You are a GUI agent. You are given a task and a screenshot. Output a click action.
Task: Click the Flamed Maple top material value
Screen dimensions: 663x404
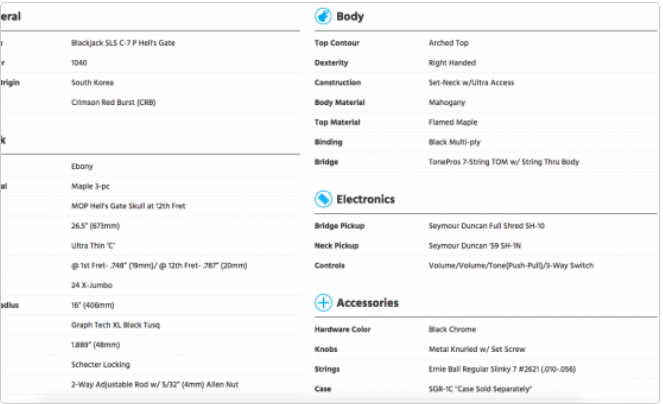point(455,122)
